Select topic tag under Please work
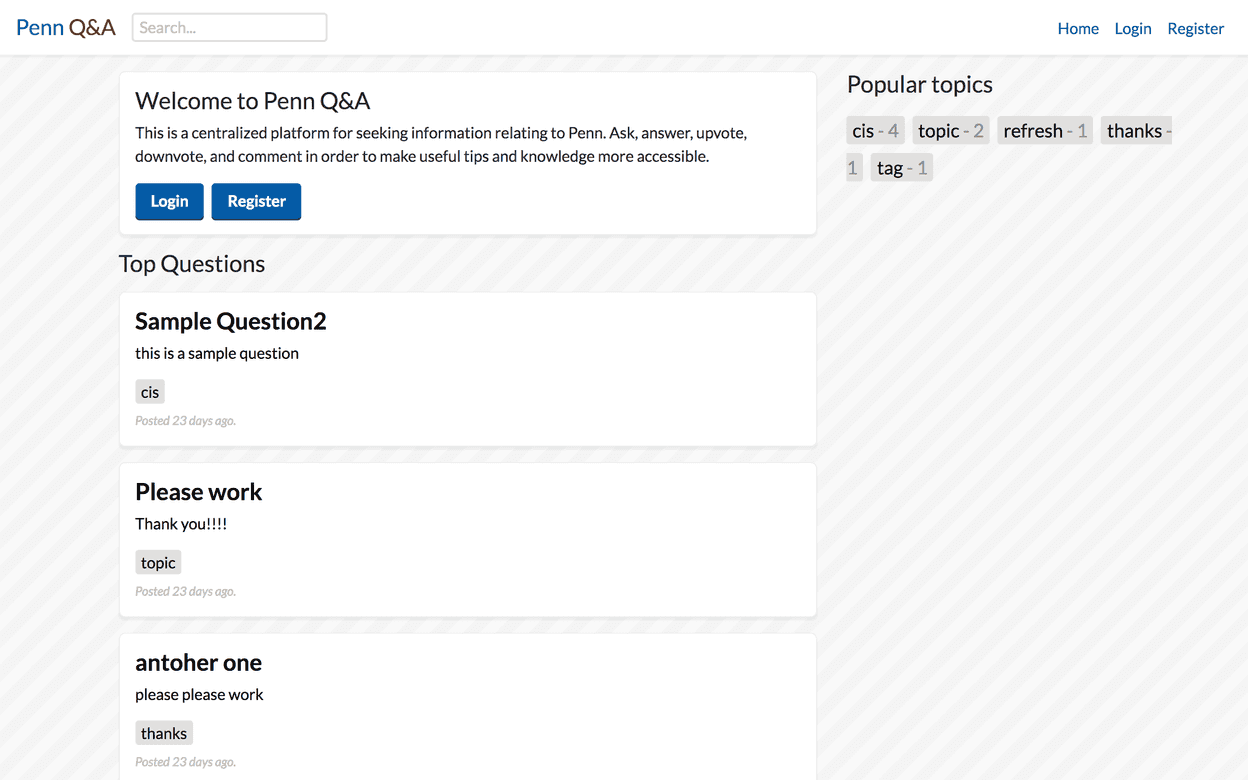The height and width of the screenshot is (780, 1248). (158, 563)
